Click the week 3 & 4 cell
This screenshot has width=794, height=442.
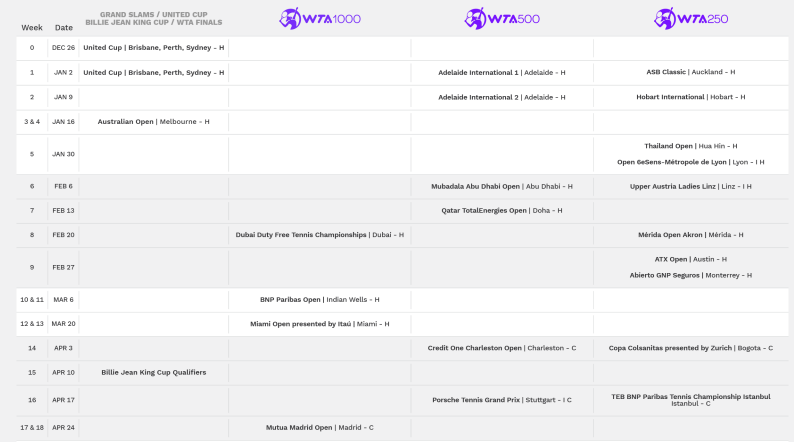(32, 122)
